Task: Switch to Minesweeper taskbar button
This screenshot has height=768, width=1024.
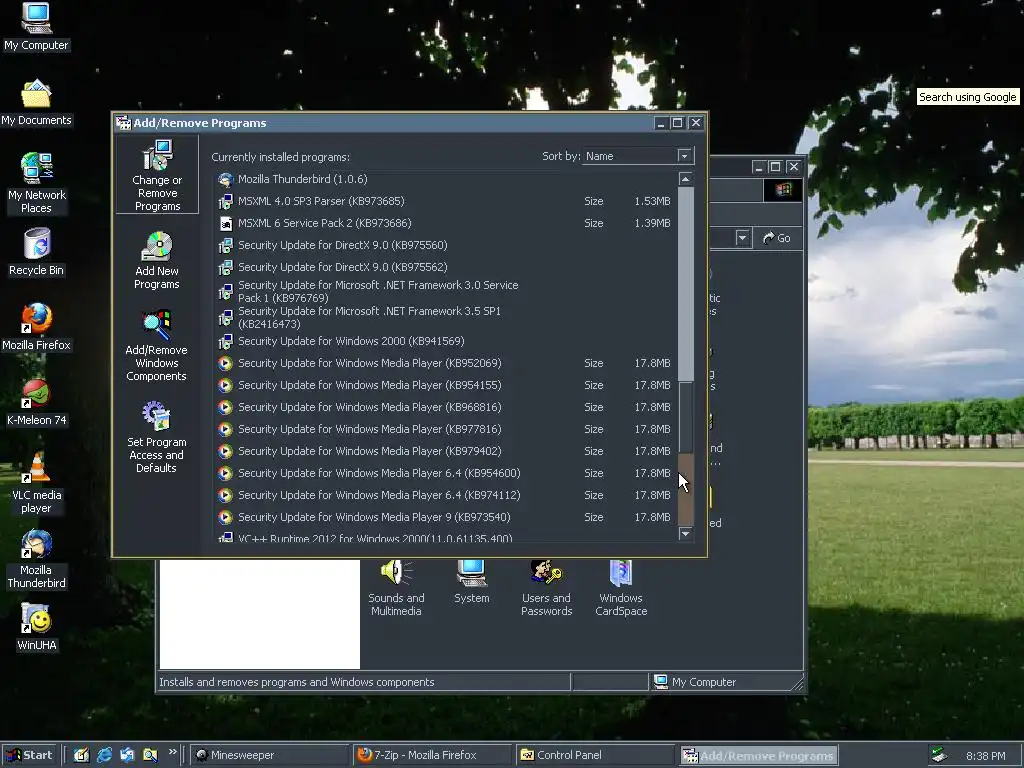Action: [270, 755]
